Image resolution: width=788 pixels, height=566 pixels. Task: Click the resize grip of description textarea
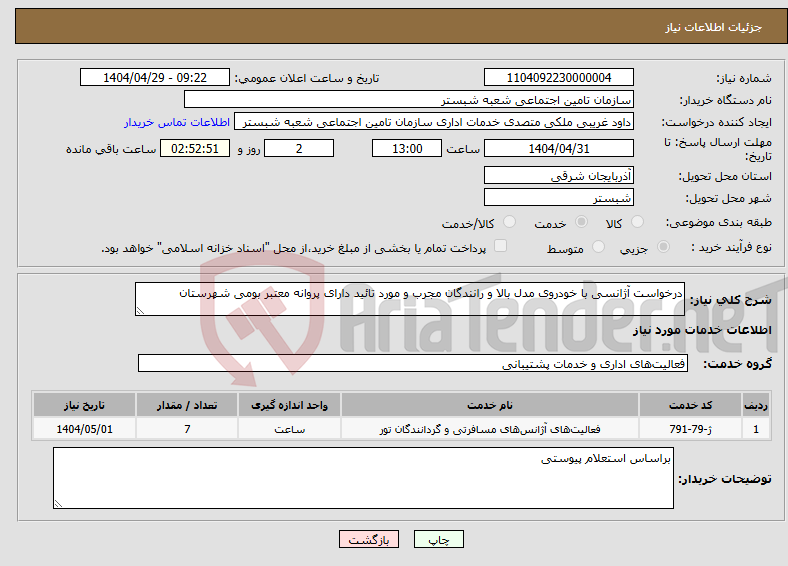point(140,311)
